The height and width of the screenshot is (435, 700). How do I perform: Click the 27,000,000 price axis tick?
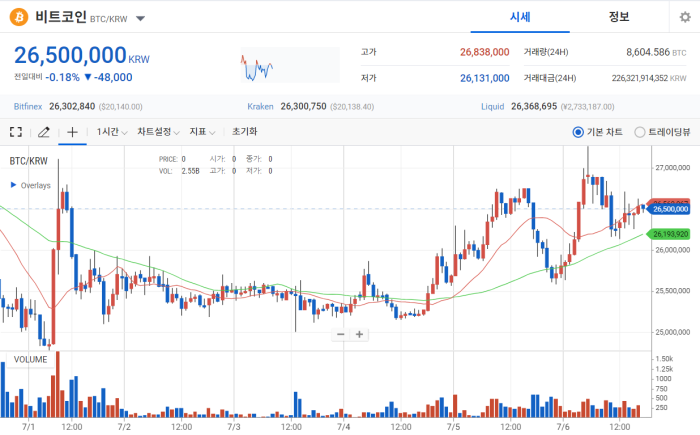point(672,168)
